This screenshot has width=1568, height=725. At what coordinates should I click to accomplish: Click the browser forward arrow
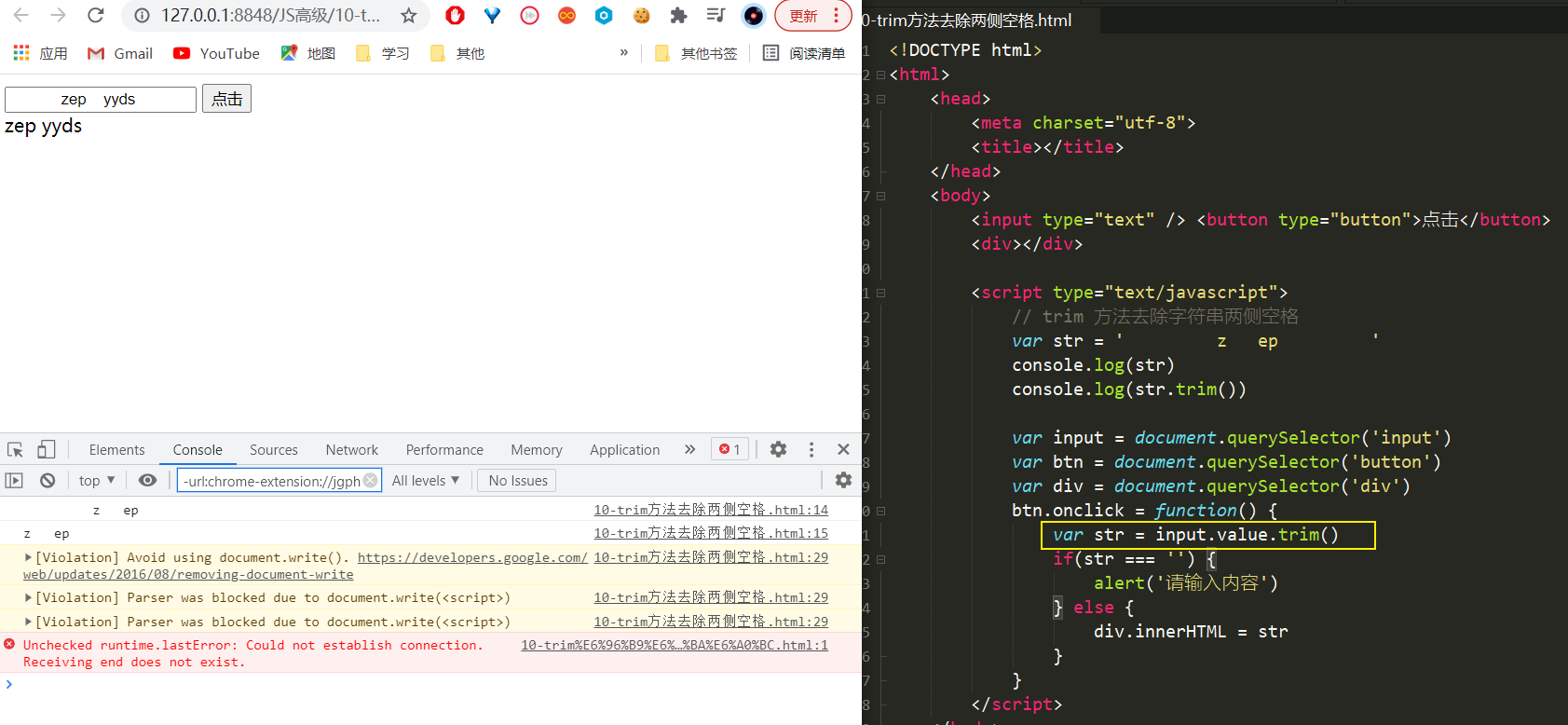click(58, 15)
